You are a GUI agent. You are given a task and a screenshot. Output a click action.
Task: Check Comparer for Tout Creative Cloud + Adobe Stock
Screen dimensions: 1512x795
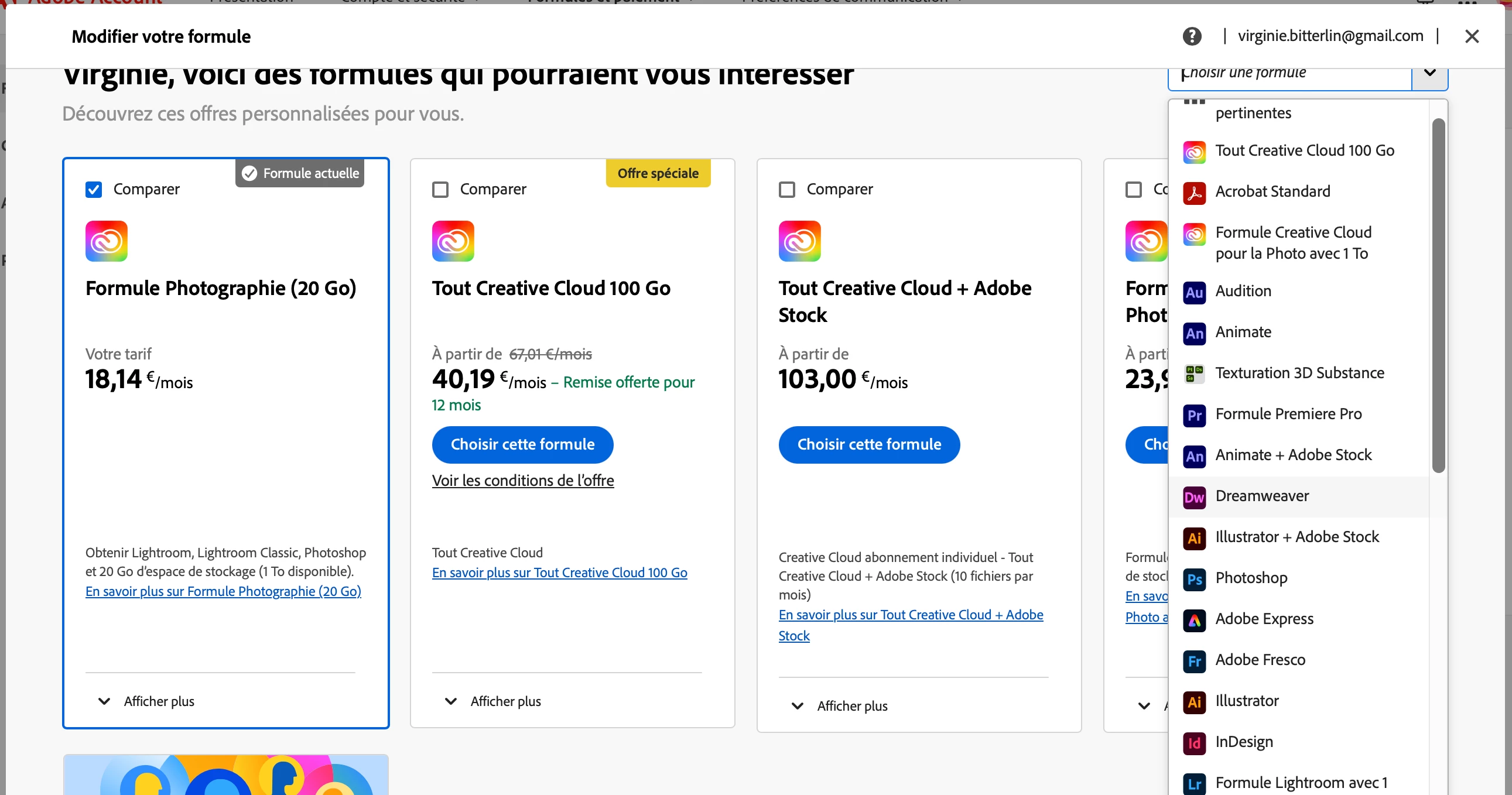[786, 190]
